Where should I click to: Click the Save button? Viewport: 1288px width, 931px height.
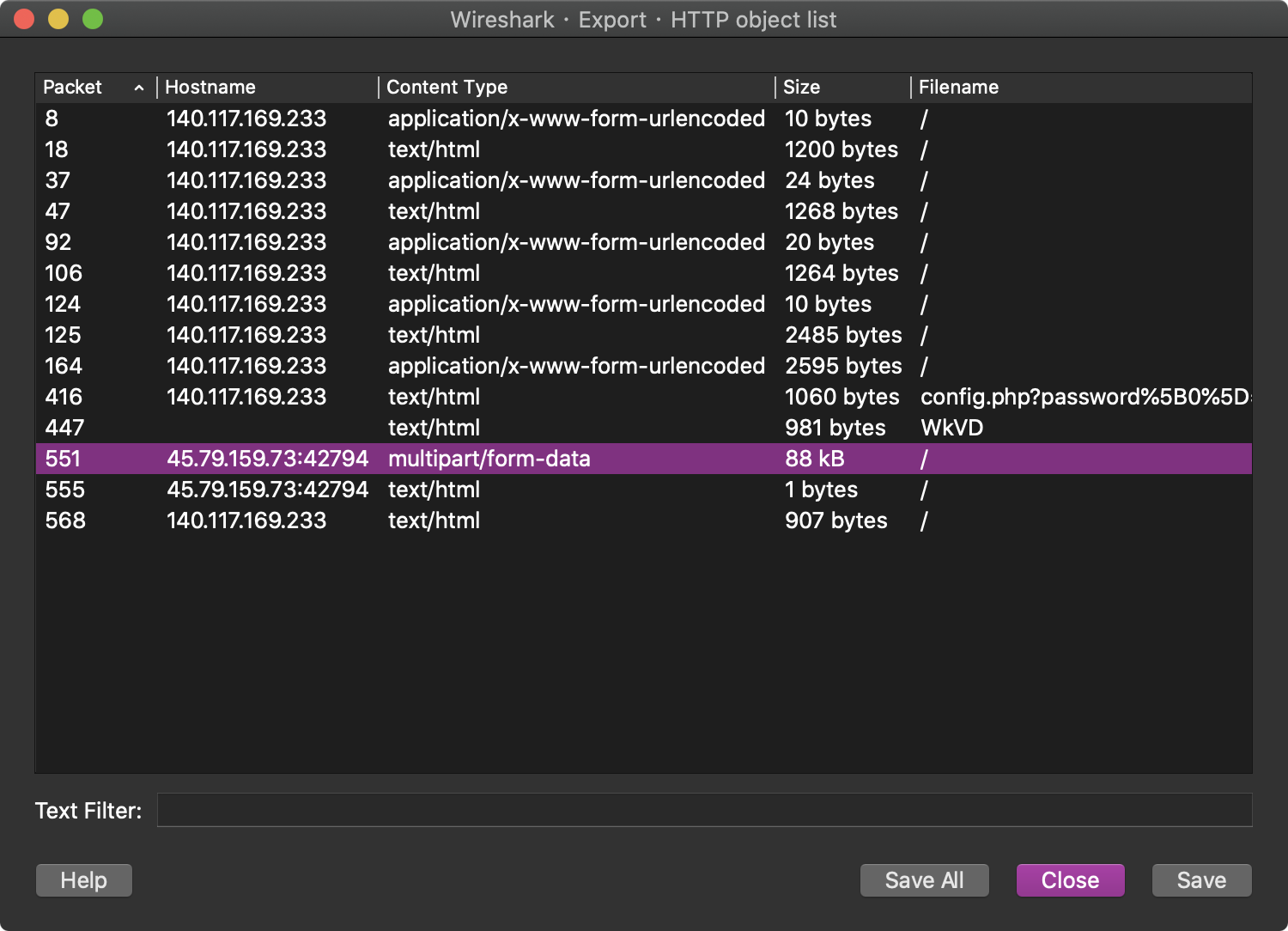click(1201, 880)
